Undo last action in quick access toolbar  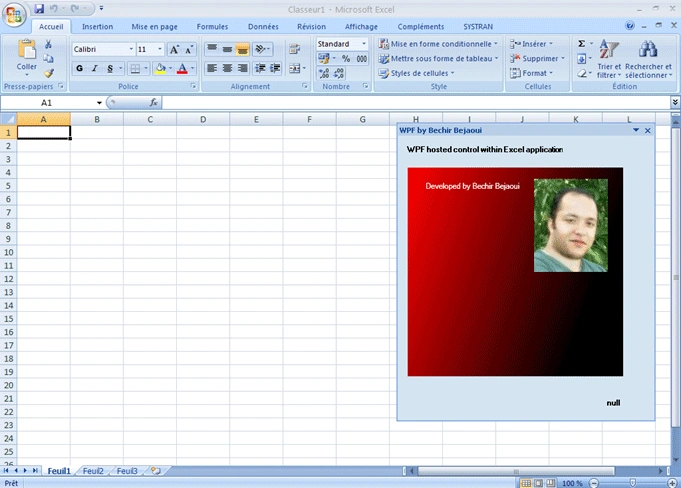coord(54,8)
